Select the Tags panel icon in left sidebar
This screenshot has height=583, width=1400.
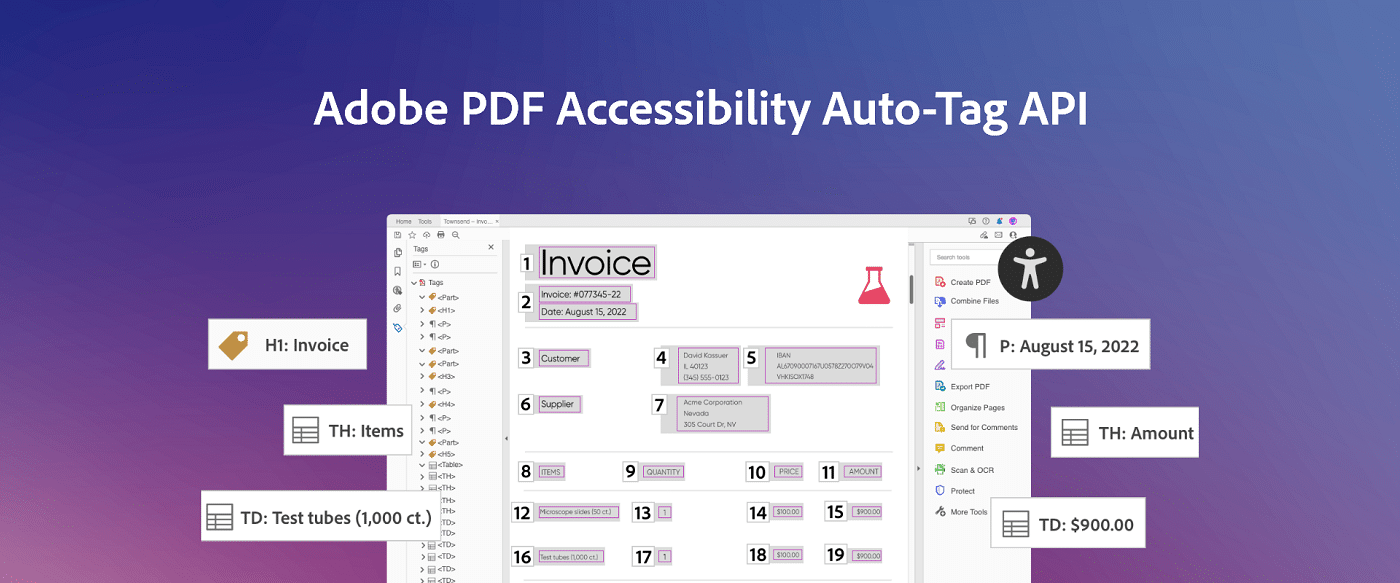398,328
